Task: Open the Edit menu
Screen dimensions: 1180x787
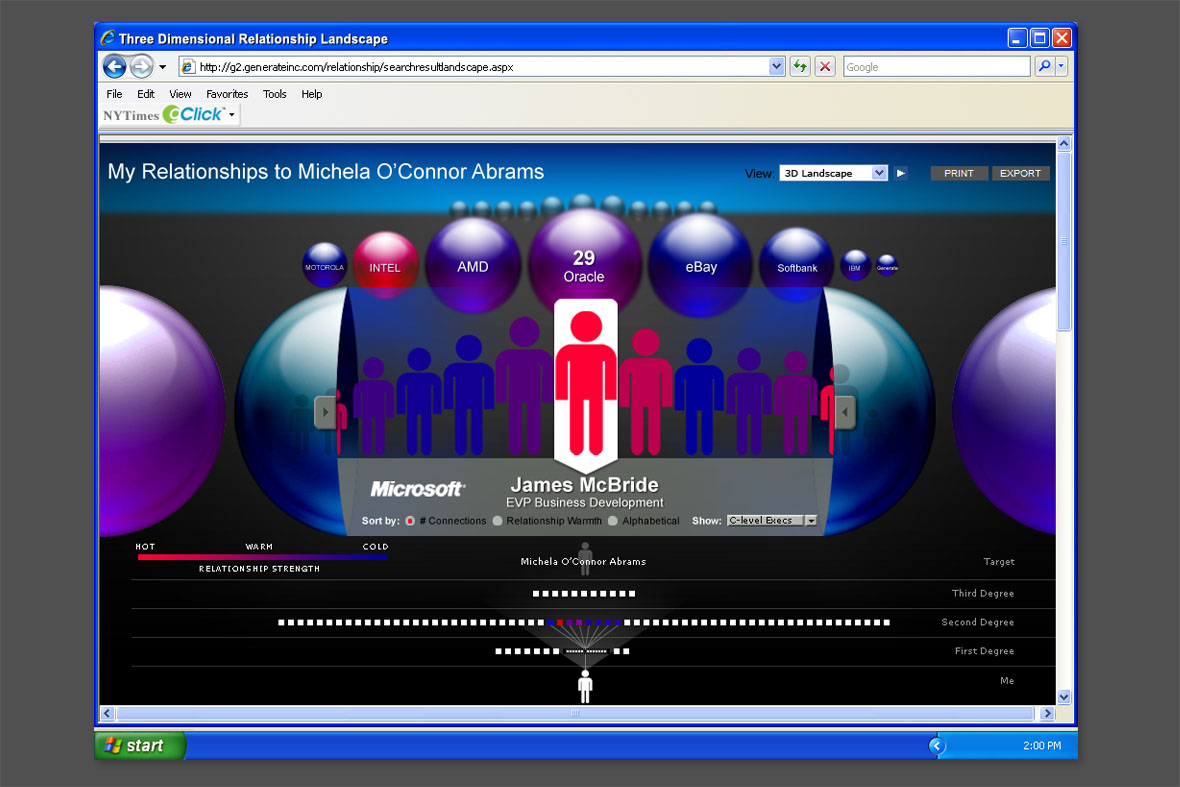Action: [x=146, y=94]
